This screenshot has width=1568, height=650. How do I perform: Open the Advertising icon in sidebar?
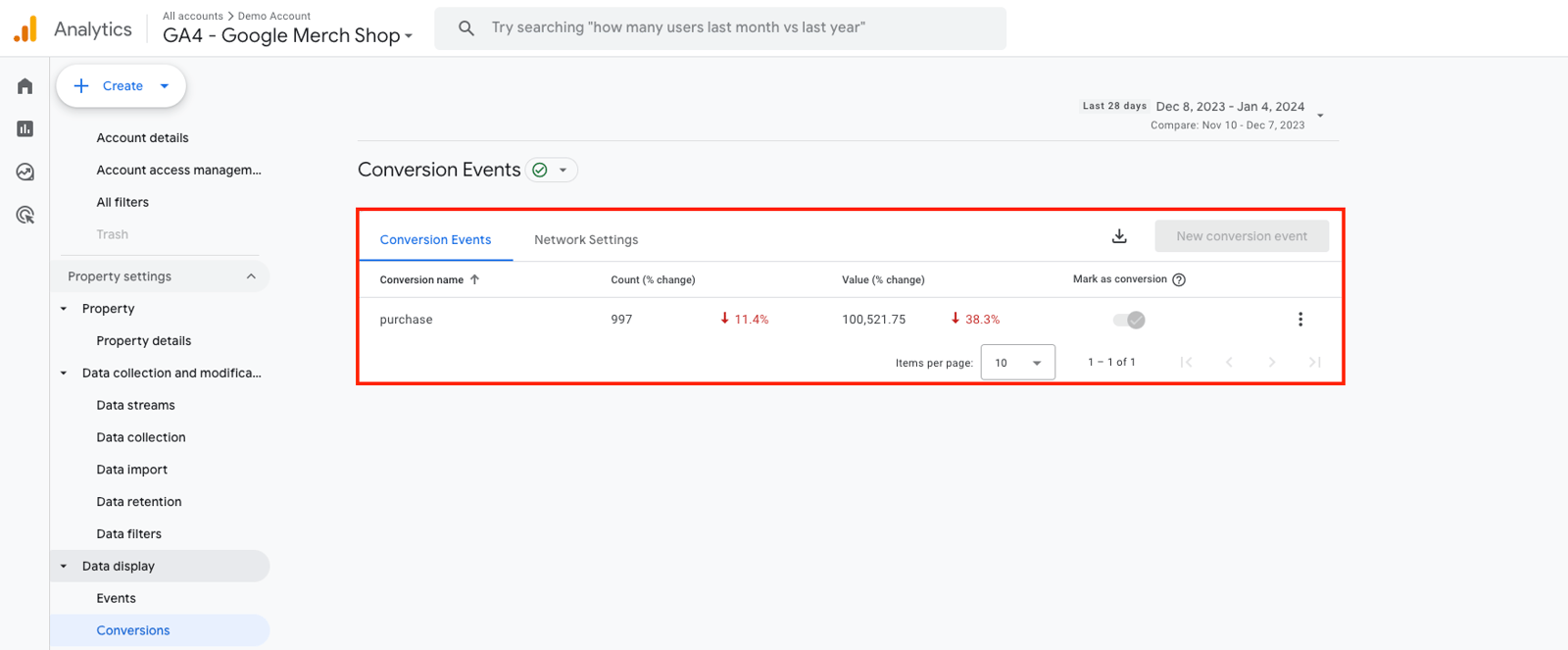(25, 215)
